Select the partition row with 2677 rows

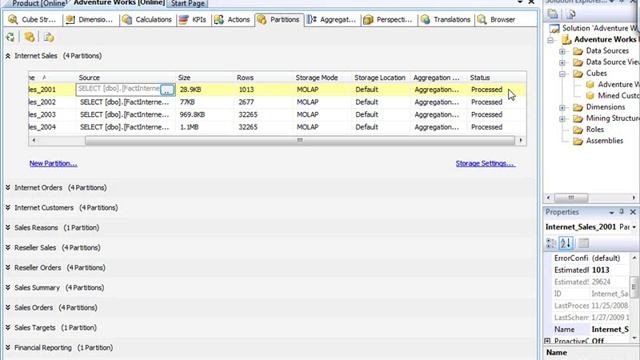(277, 102)
